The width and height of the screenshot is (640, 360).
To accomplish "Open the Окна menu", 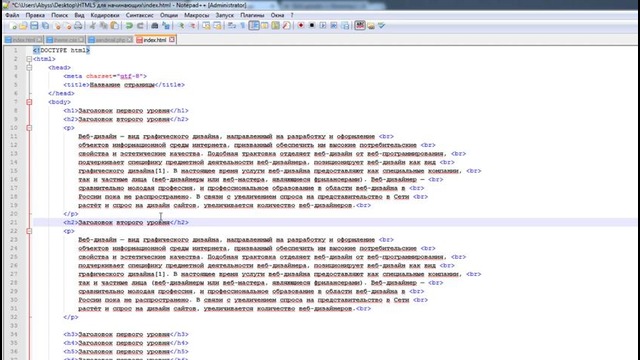I will [277, 15].
